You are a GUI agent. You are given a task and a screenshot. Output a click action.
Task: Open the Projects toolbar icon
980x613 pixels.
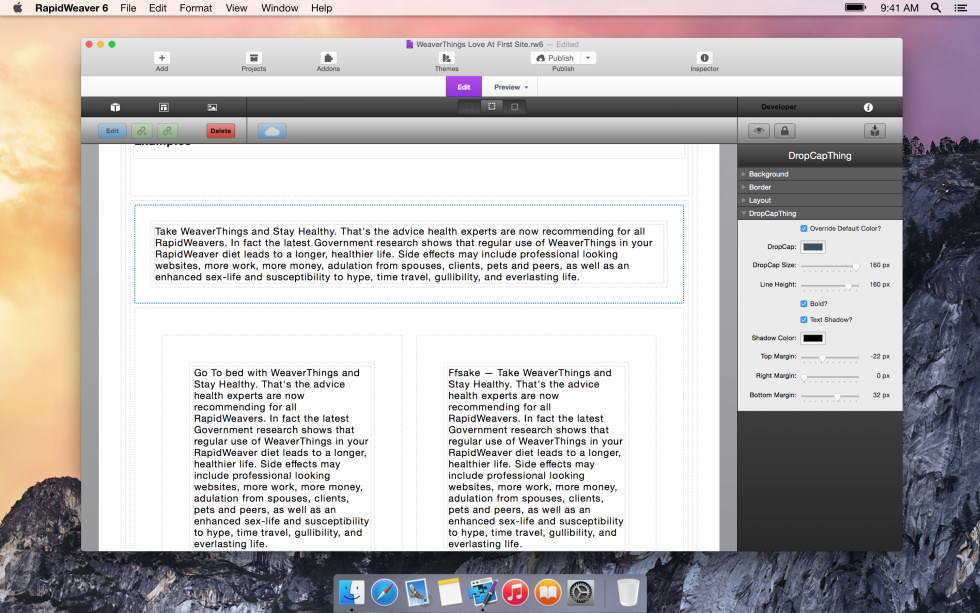[x=253, y=58]
